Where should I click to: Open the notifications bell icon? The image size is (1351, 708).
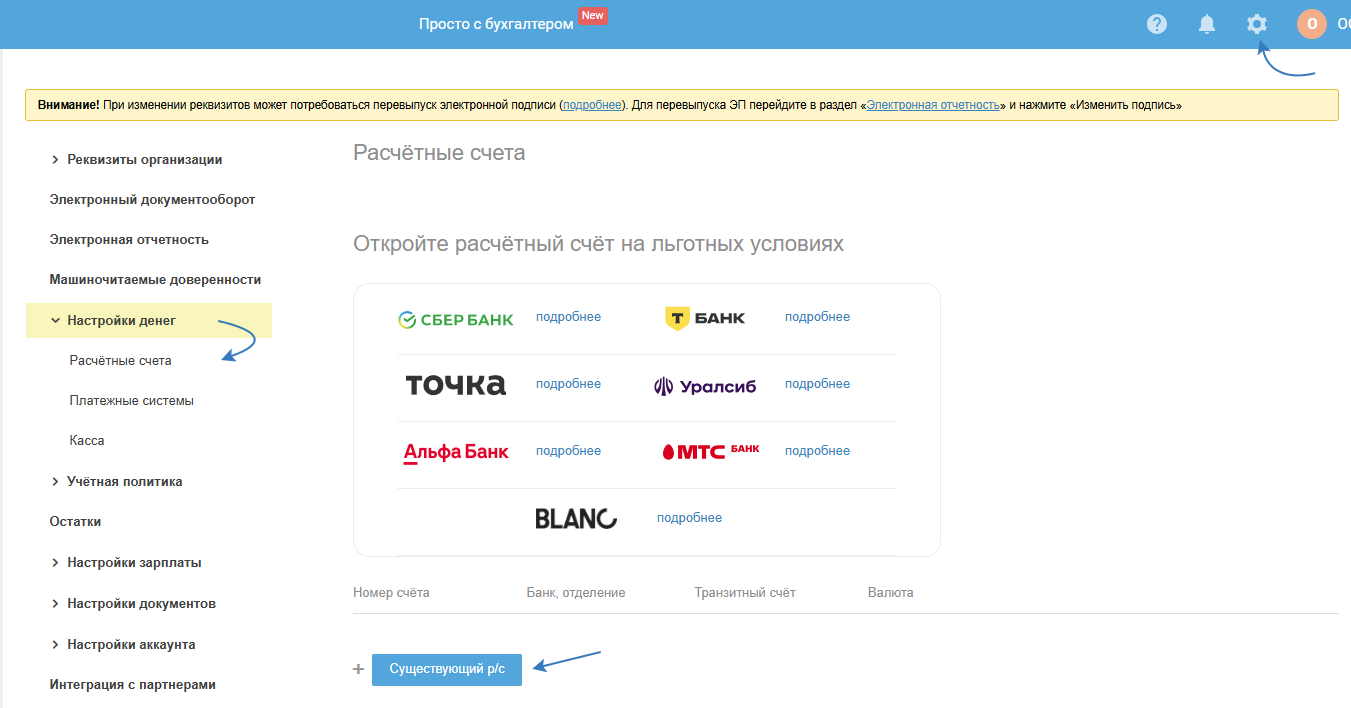pyautogui.click(x=1207, y=24)
